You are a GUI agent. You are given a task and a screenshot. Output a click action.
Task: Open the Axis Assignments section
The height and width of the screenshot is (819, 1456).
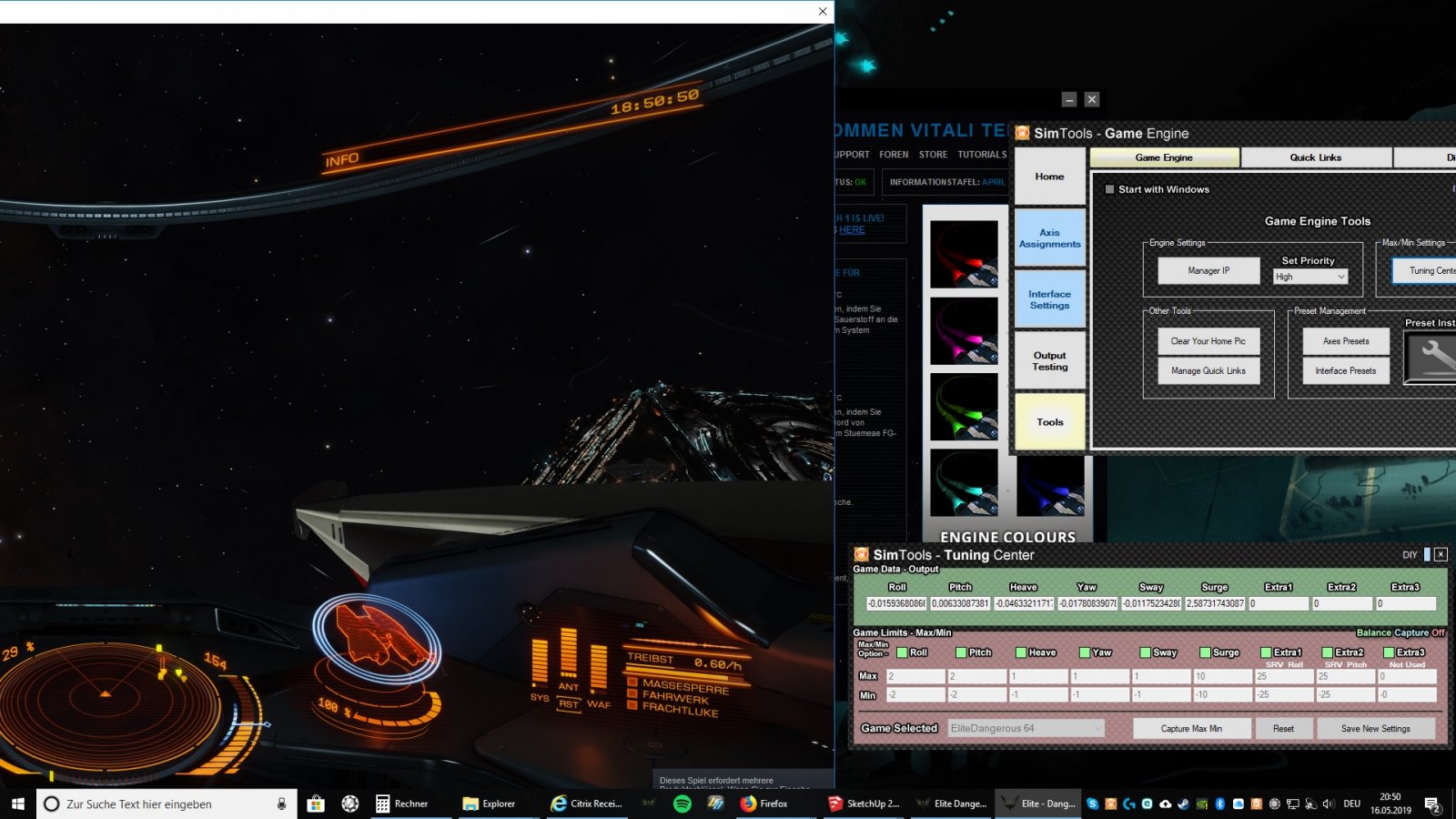point(1049,238)
